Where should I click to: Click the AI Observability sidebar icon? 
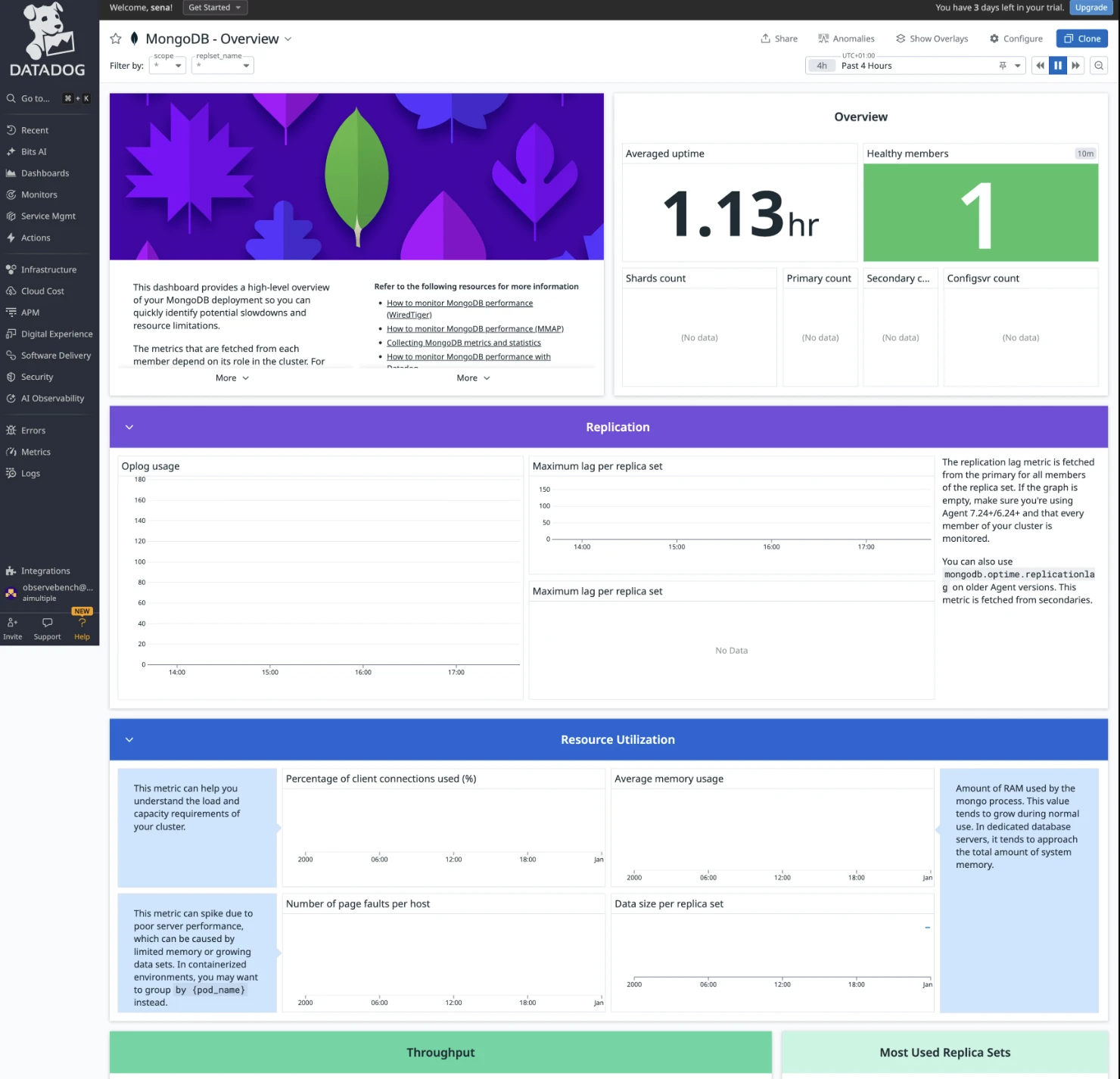point(11,398)
